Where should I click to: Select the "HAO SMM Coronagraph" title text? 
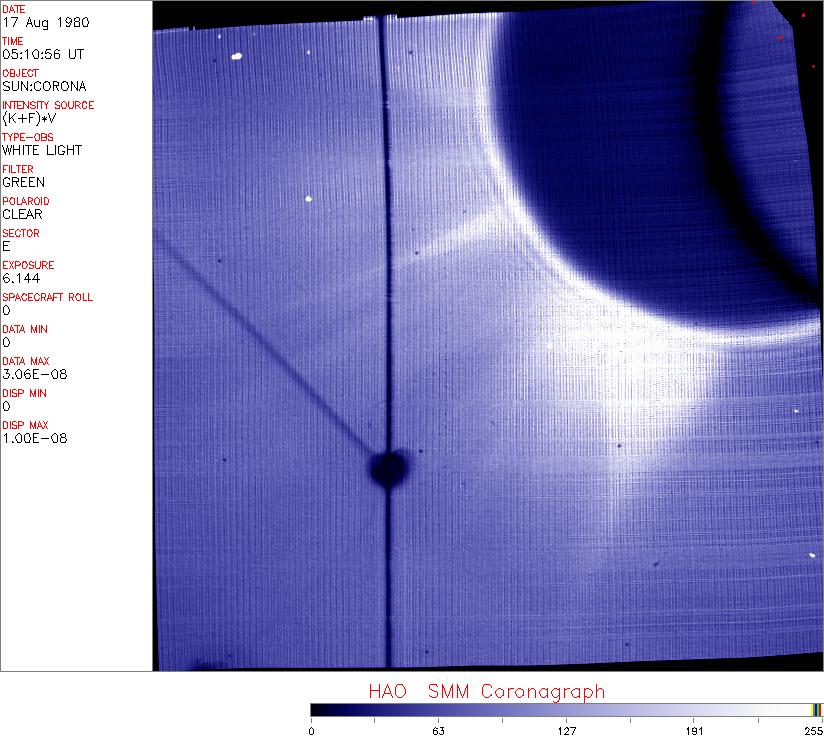click(x=486, y=691)
